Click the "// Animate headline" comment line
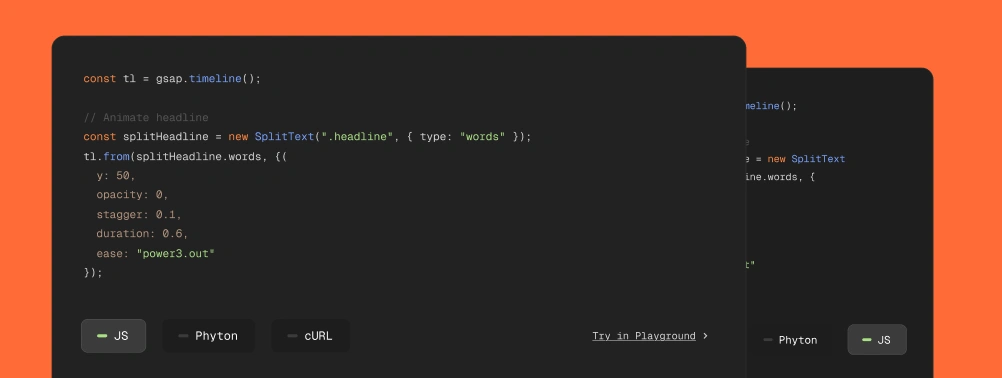 coord(146,117)
